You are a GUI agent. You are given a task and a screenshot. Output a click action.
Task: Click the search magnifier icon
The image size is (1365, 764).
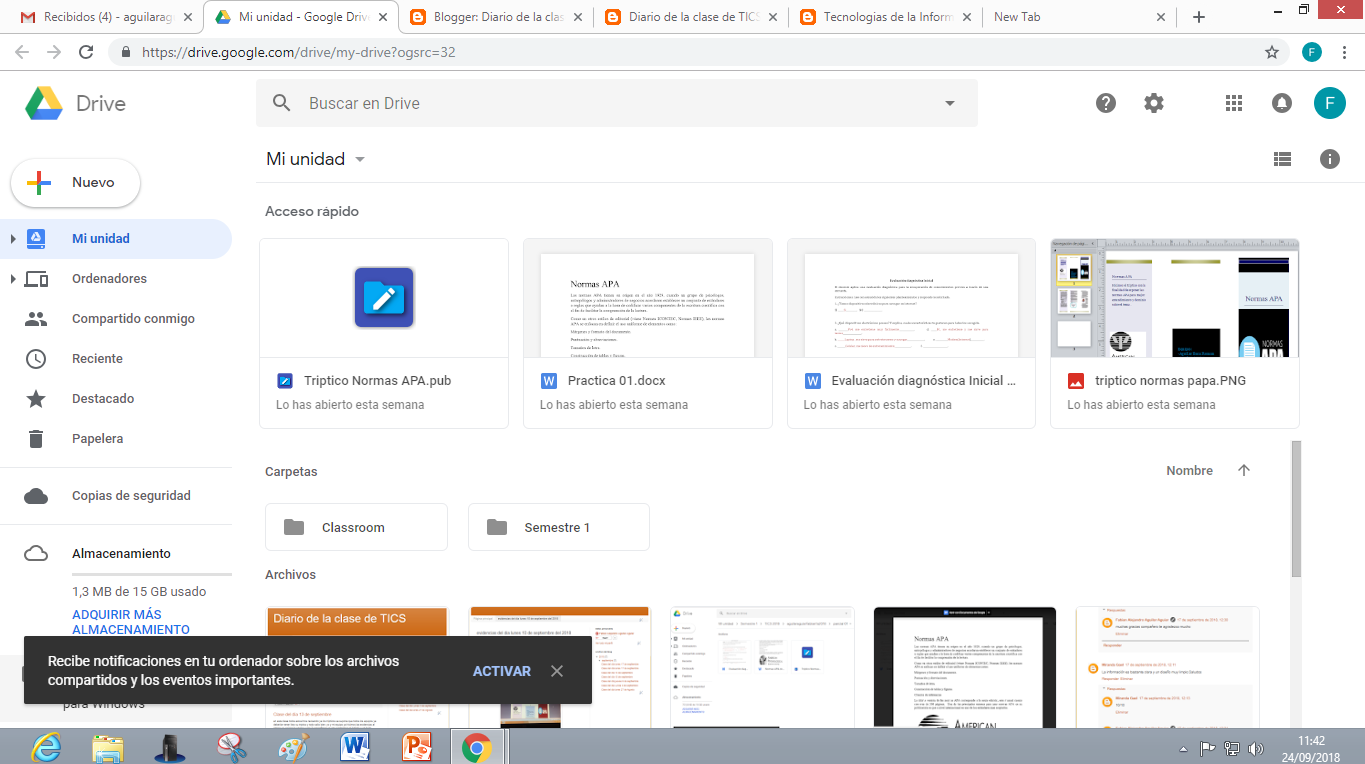click(282, 103)
